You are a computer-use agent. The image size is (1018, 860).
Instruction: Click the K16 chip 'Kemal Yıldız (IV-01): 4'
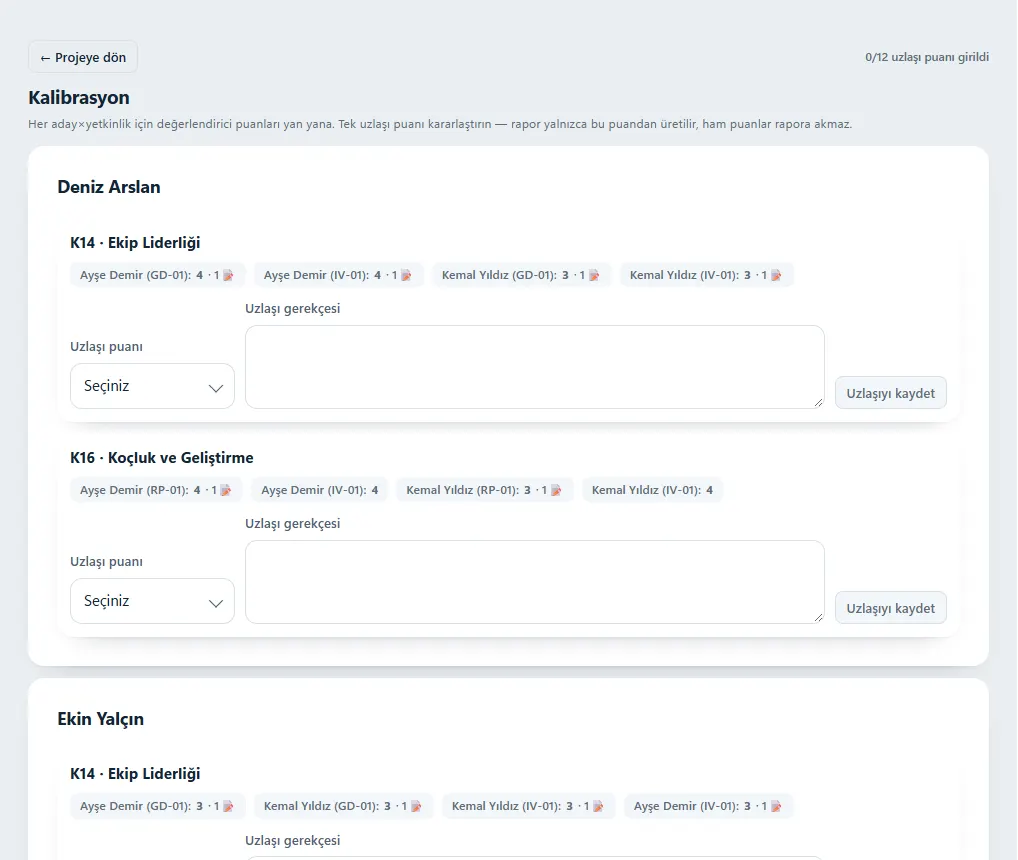point(652,490)
